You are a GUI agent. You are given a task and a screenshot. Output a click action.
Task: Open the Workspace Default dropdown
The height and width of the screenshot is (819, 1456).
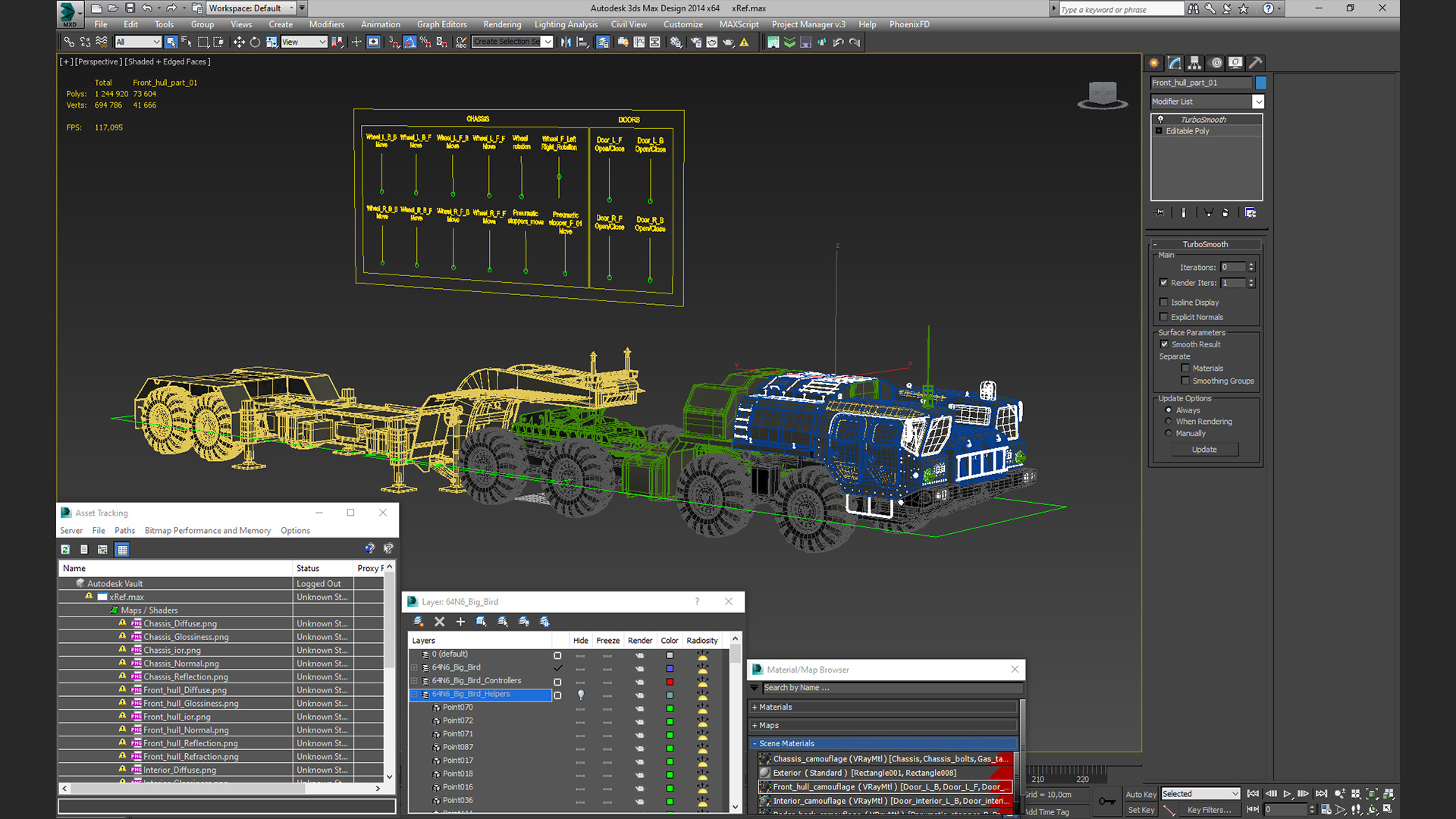pos(251,8)
